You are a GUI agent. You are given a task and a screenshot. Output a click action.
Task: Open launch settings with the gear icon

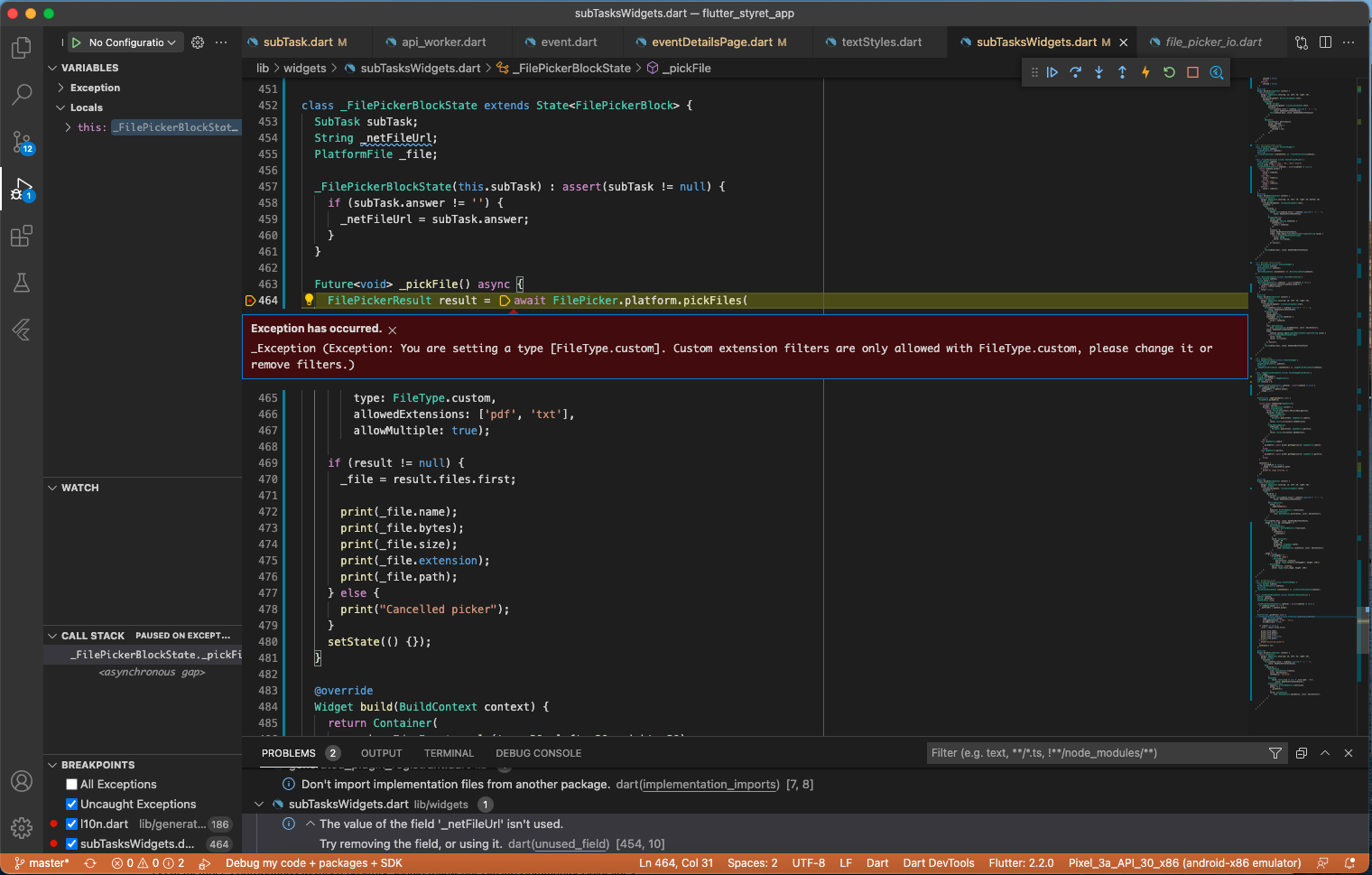[197, 42]
